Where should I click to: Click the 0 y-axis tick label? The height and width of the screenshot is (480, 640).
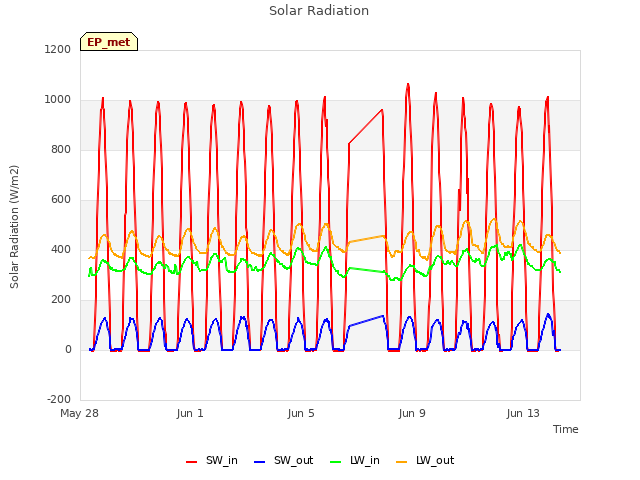click(x=68, y=349)
